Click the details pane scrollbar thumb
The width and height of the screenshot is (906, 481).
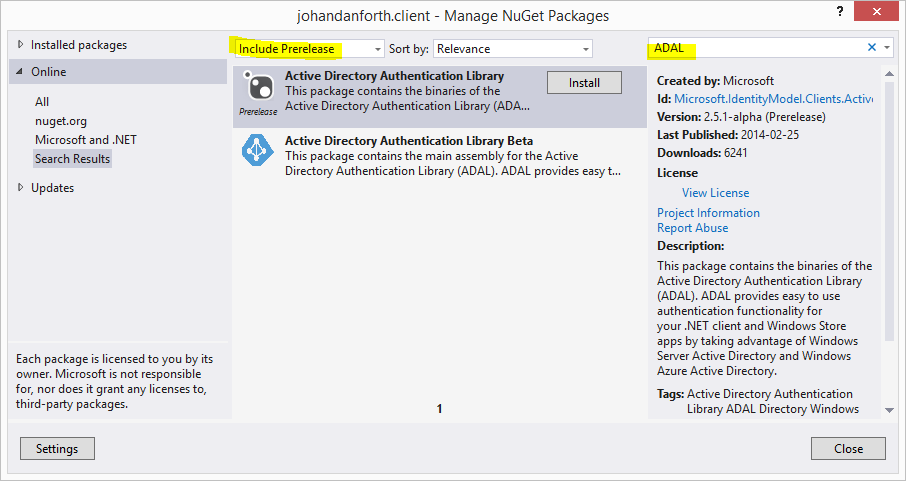(889, 209)
